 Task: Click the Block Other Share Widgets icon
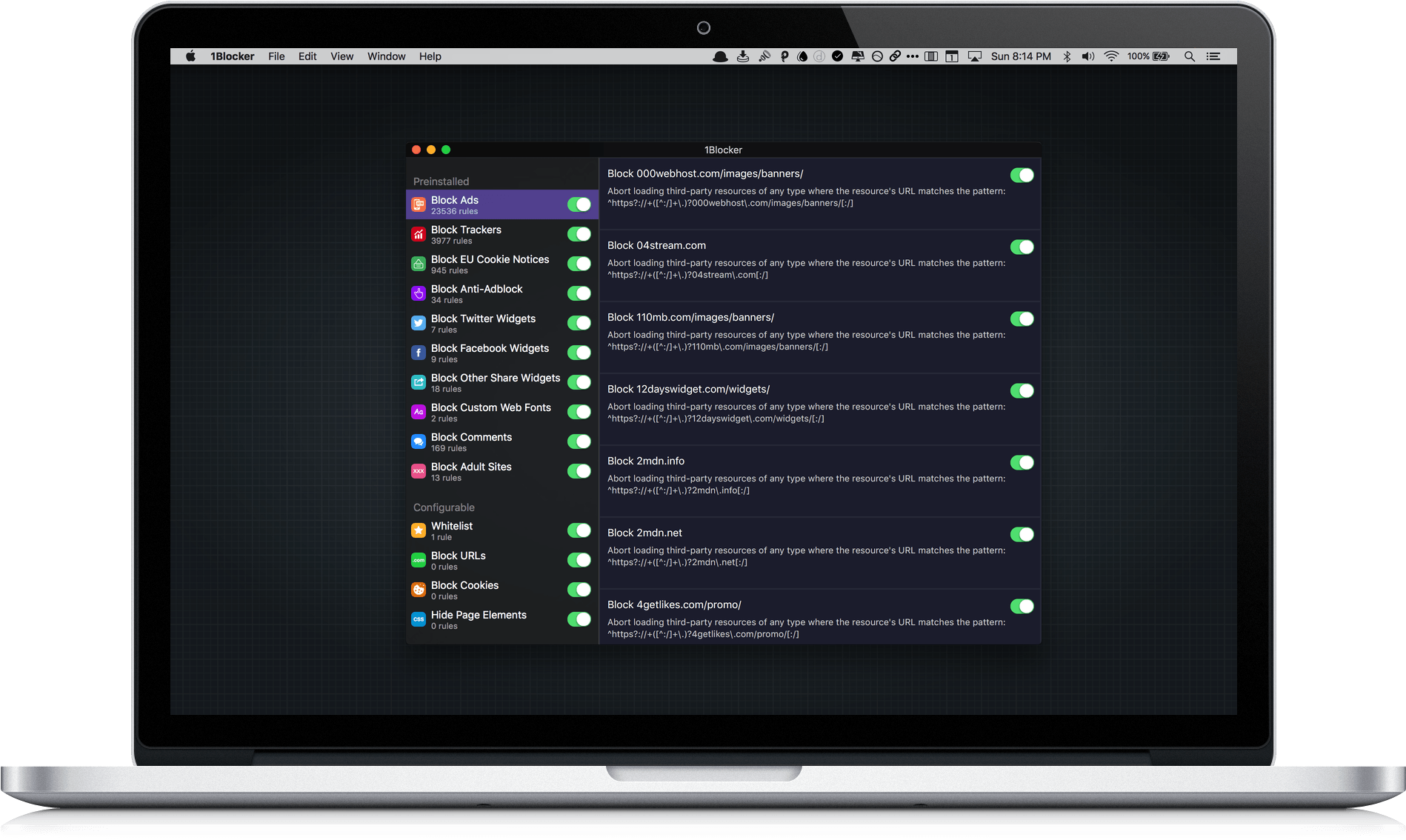click(x=419, y=382)
